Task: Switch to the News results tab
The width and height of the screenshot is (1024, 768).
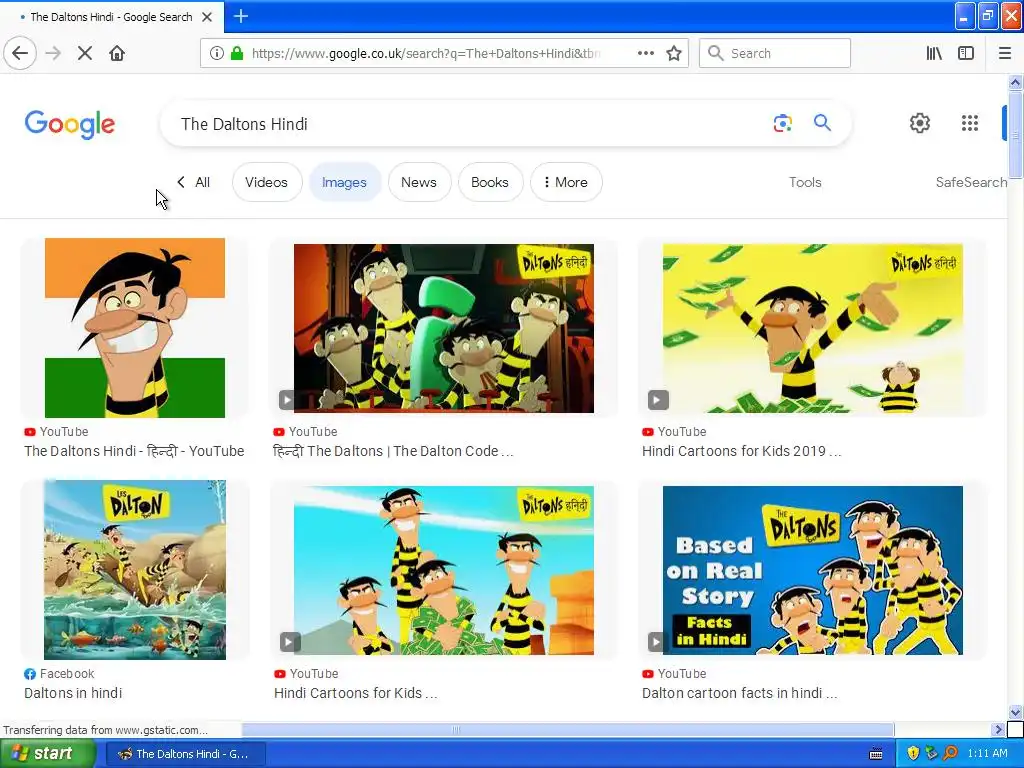Action: [x=419, y=182]
